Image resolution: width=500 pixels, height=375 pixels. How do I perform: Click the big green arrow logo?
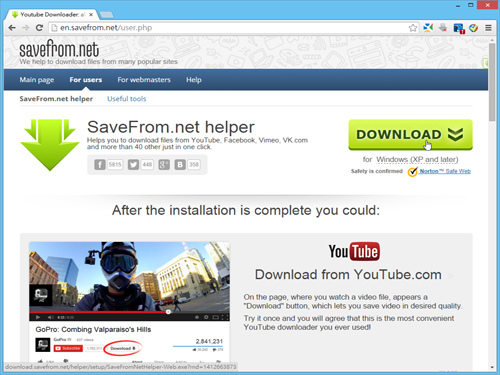pos(50,145)
